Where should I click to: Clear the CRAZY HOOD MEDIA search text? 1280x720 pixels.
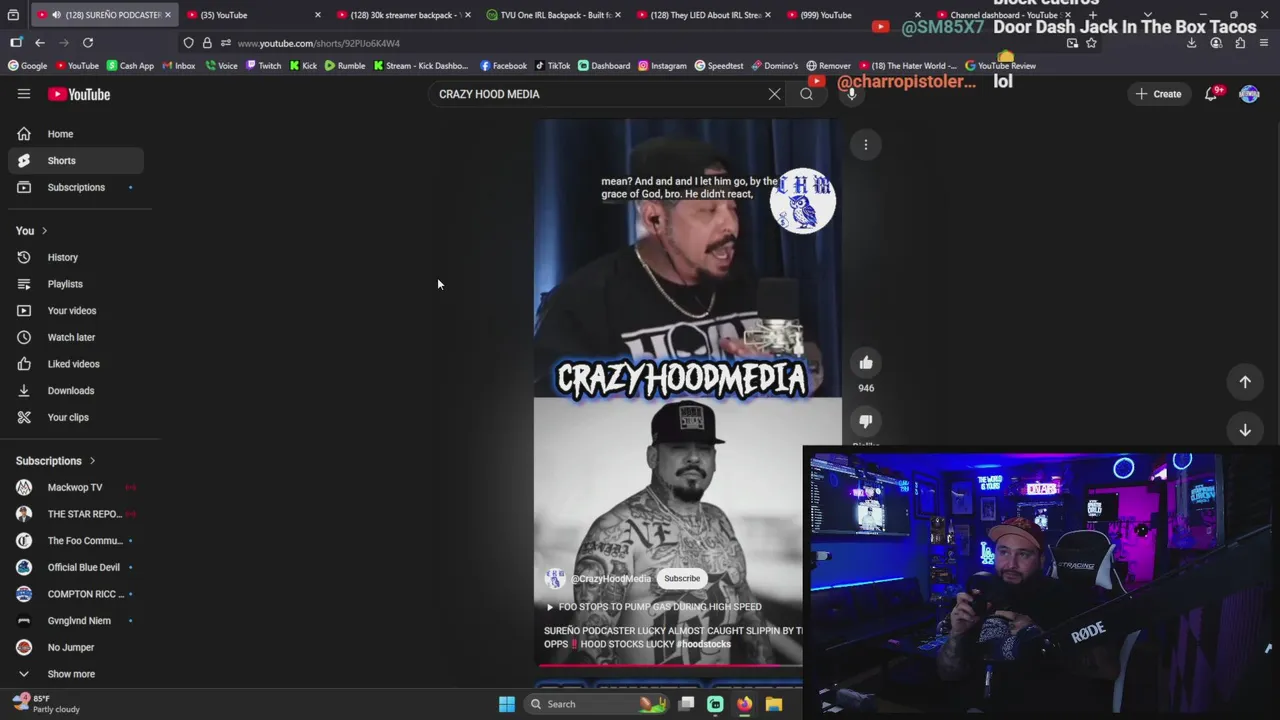(774, 94)
